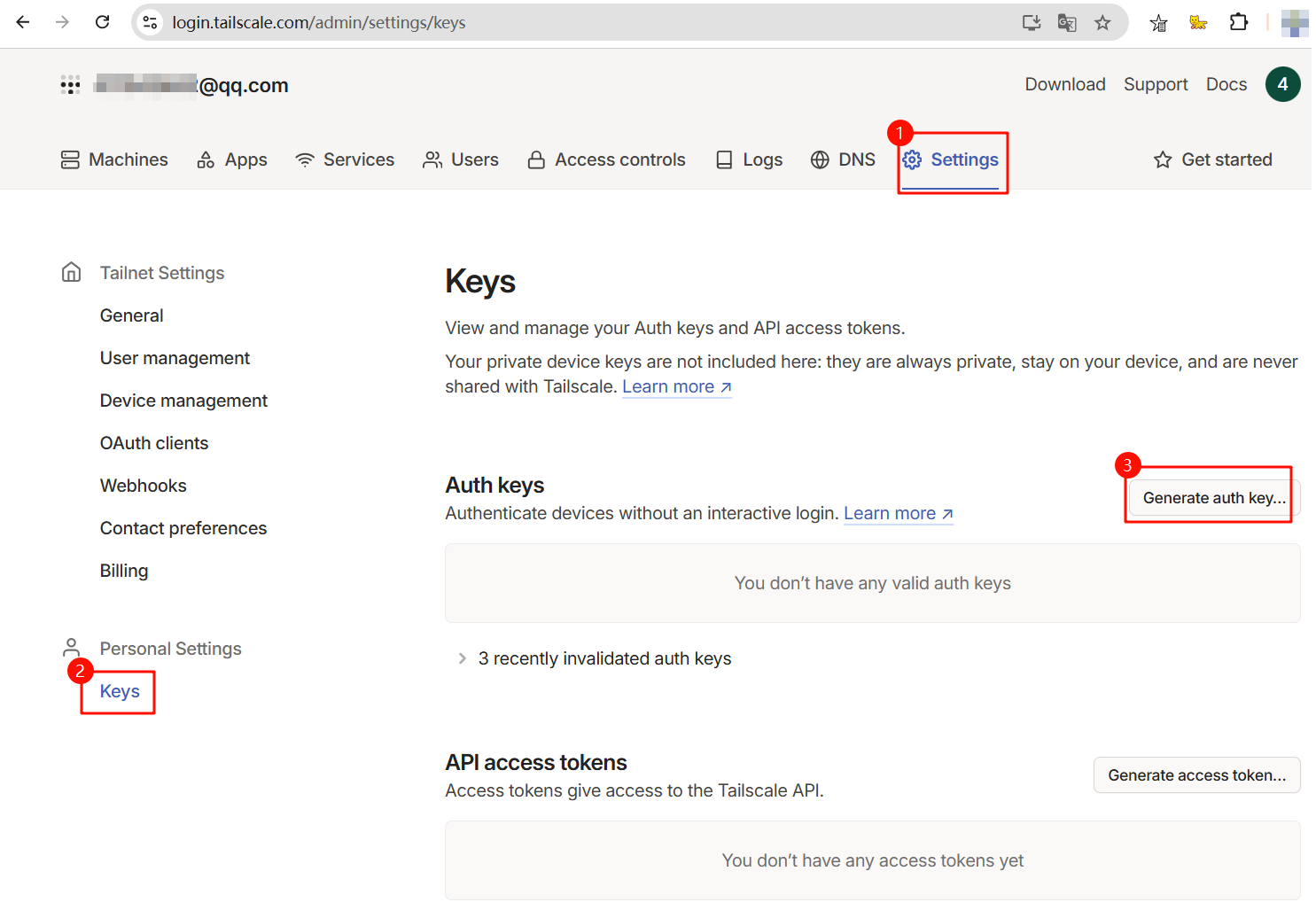Open User management settings
Viewport: 1316px width, 918px height.
click(175, 358)
